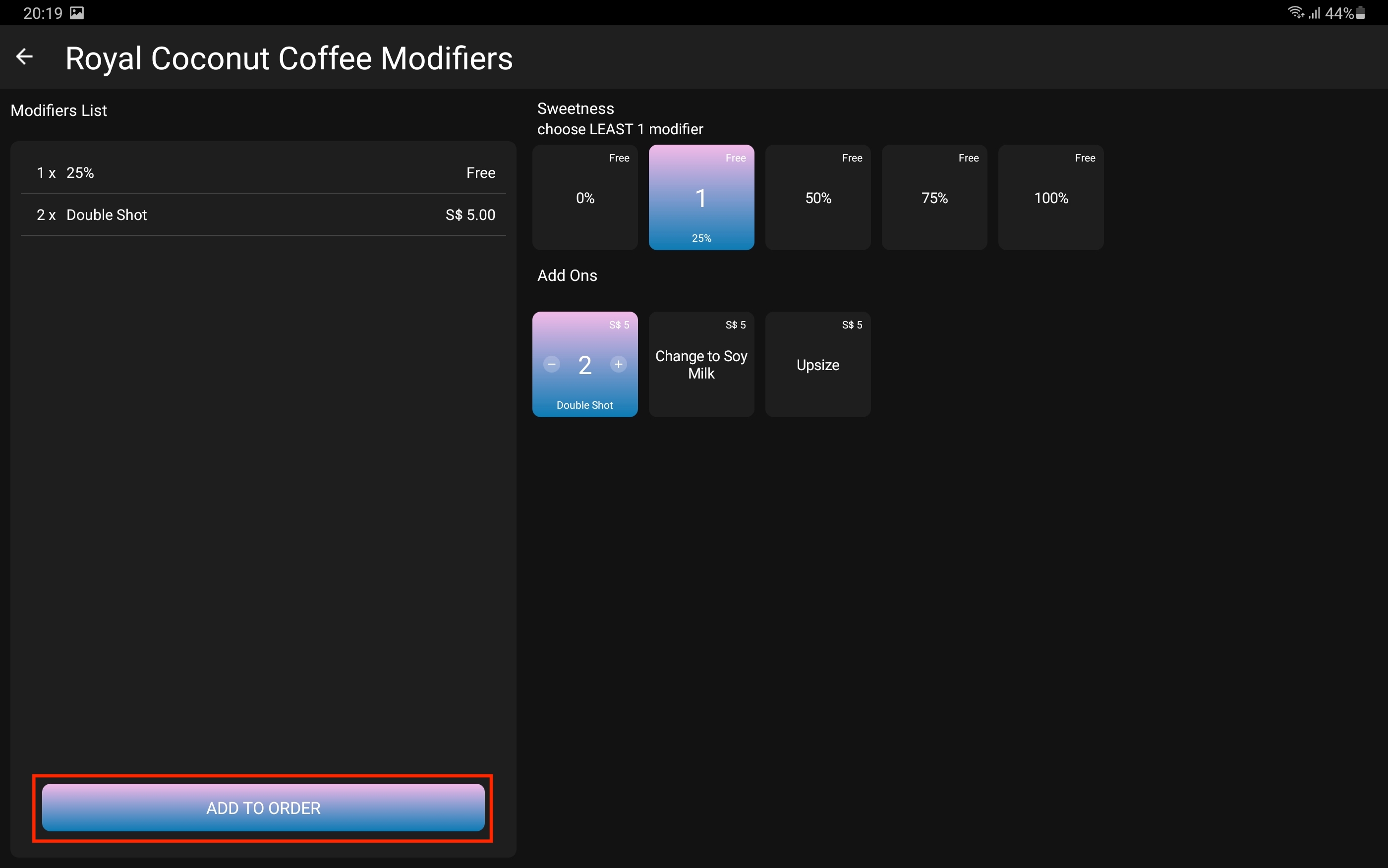The image size is (1388, 868).
Task: Tap the battery indicator icon
Action: tap(1360, 12)
